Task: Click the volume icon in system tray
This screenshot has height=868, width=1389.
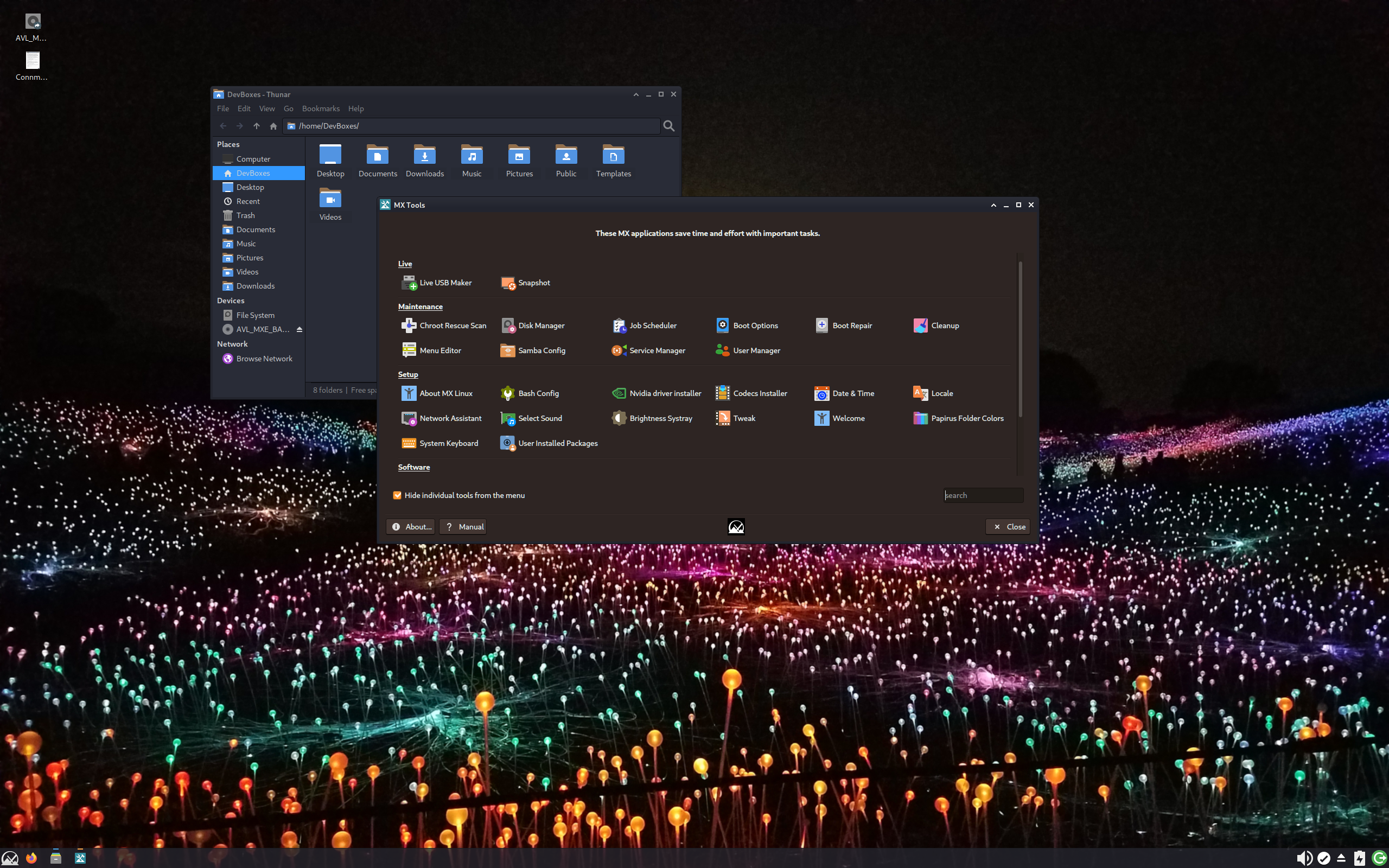Action: click(1303, 858)
